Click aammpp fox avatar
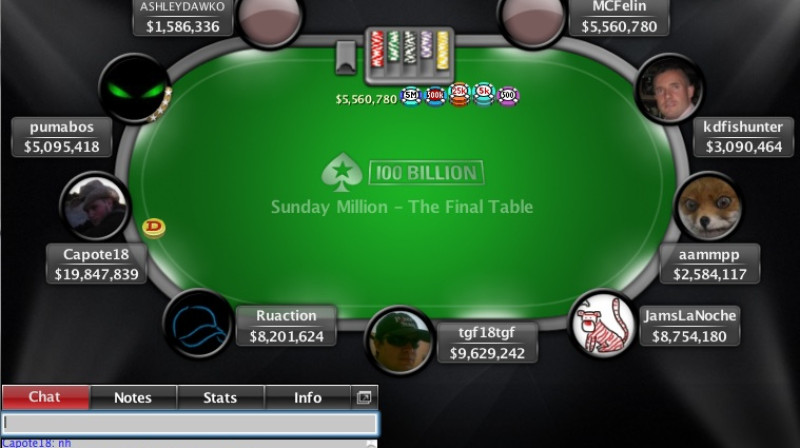Screen dimensions: 800x448 [x=708, y=206]
